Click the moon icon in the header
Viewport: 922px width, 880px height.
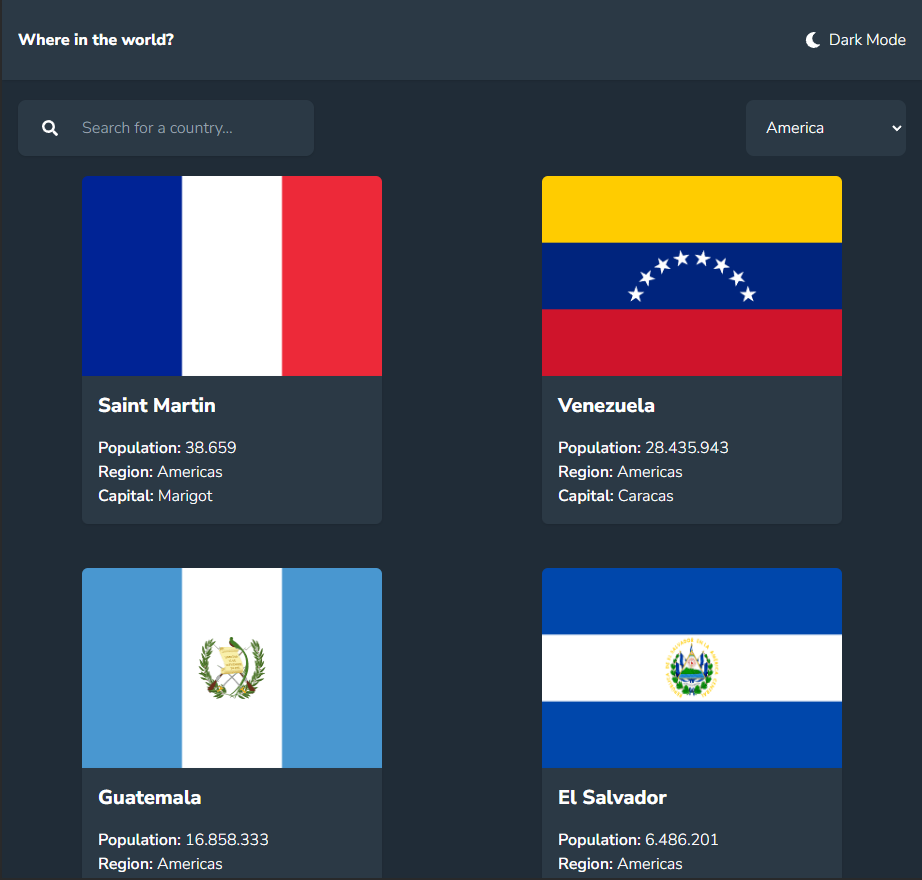(813, 40)
